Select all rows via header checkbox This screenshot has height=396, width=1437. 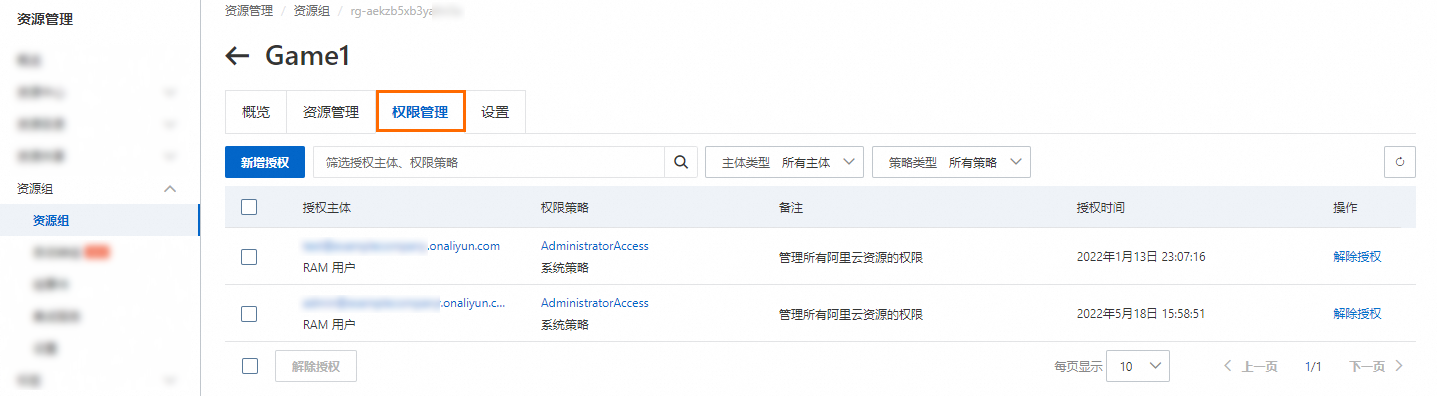[250, 207]
